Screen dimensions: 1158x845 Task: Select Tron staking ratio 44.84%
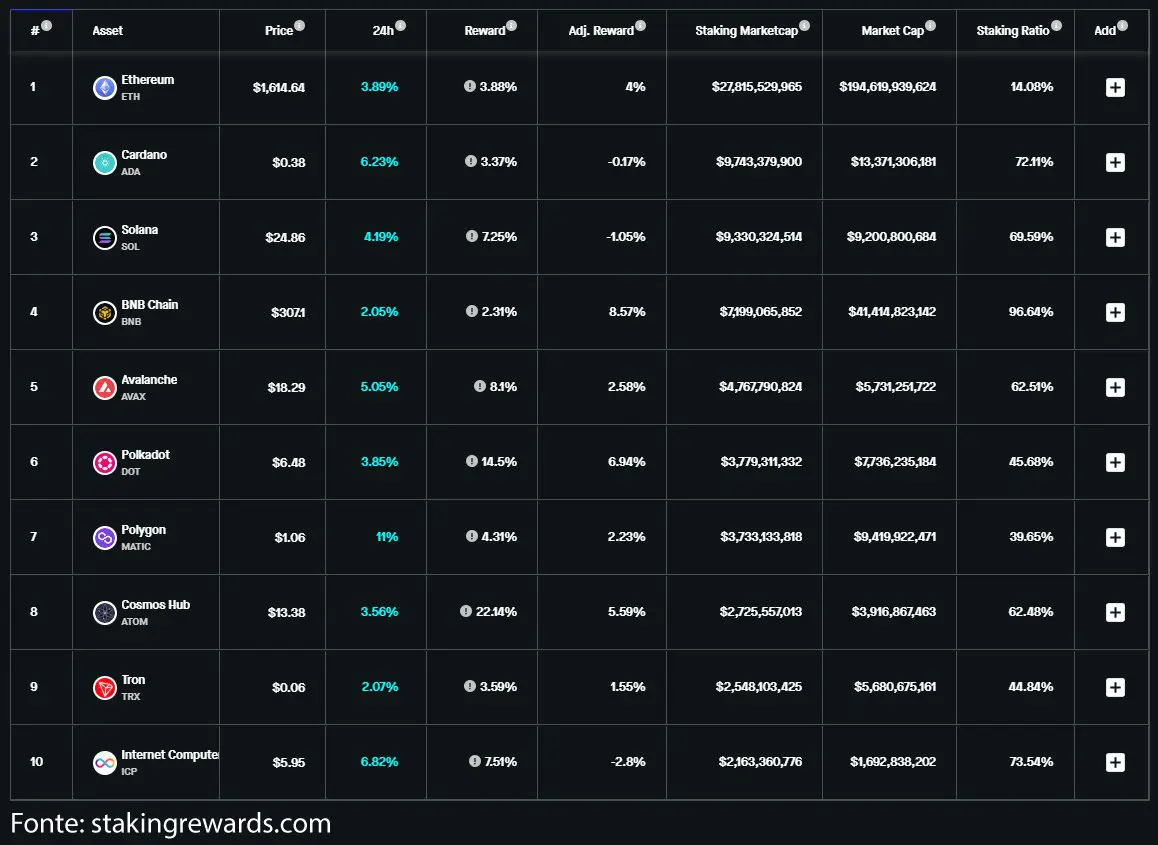click(x=1031, y=686)
